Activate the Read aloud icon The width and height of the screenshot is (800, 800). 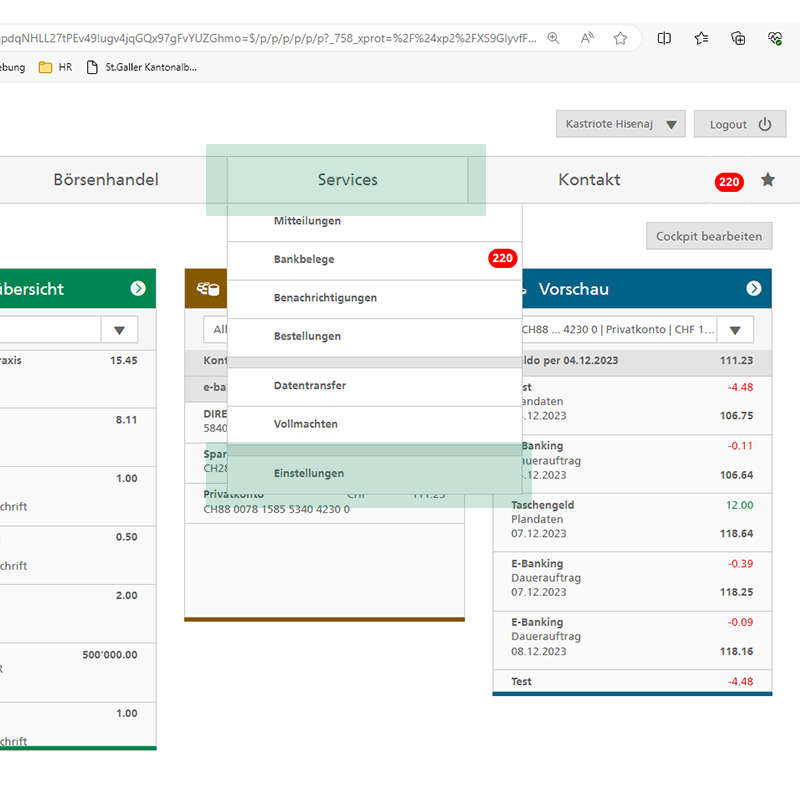click(x=587, y=38)
